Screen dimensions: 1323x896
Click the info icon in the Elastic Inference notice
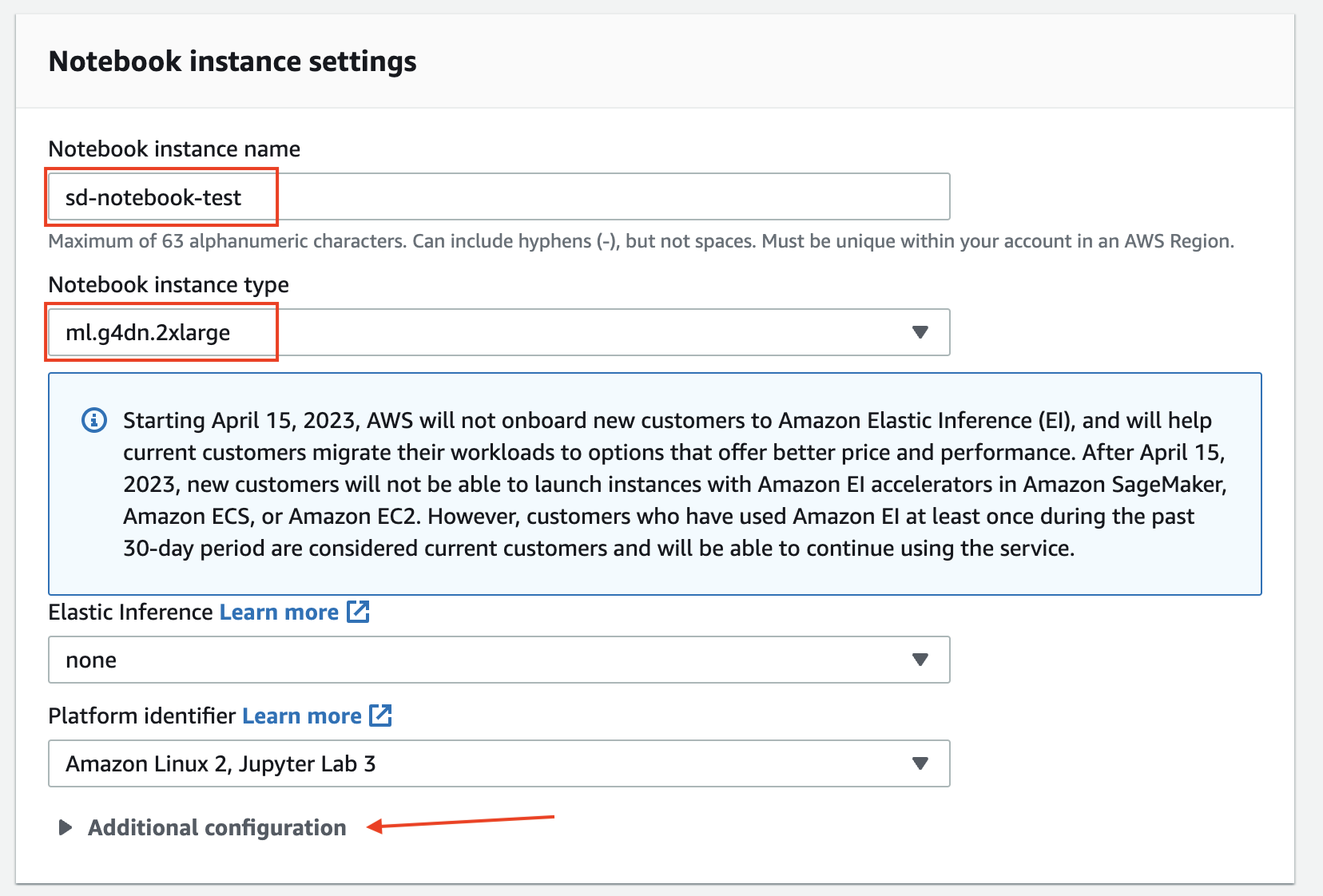93,420
